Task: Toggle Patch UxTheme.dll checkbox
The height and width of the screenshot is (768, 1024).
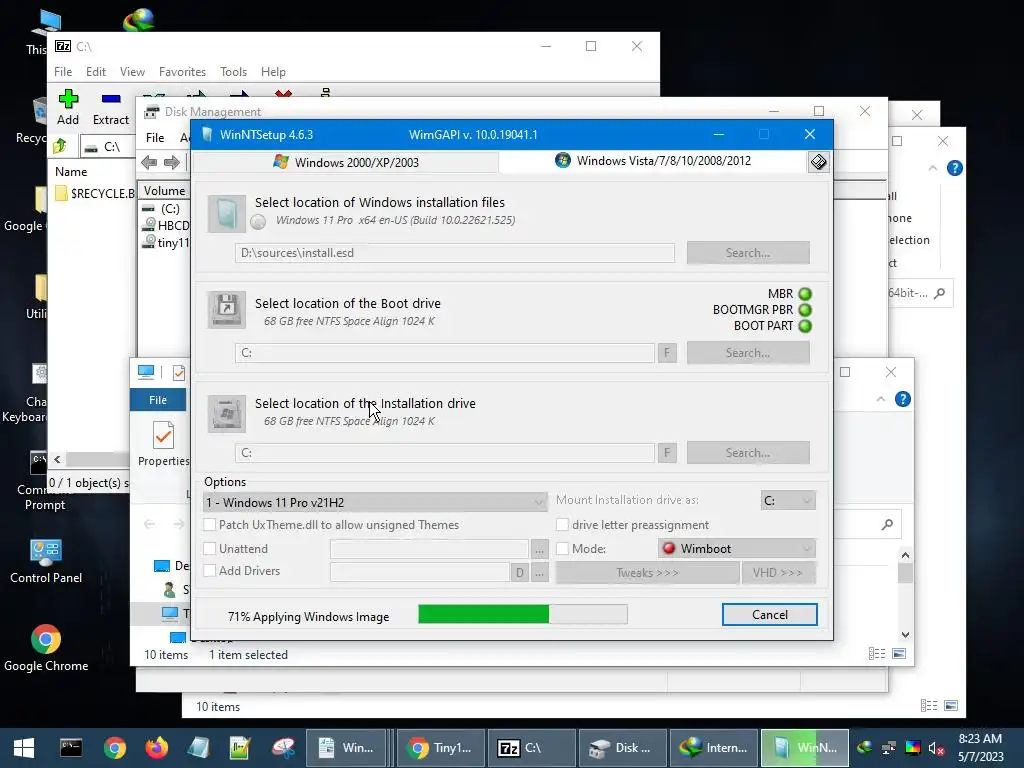Action: coord(210,524)
